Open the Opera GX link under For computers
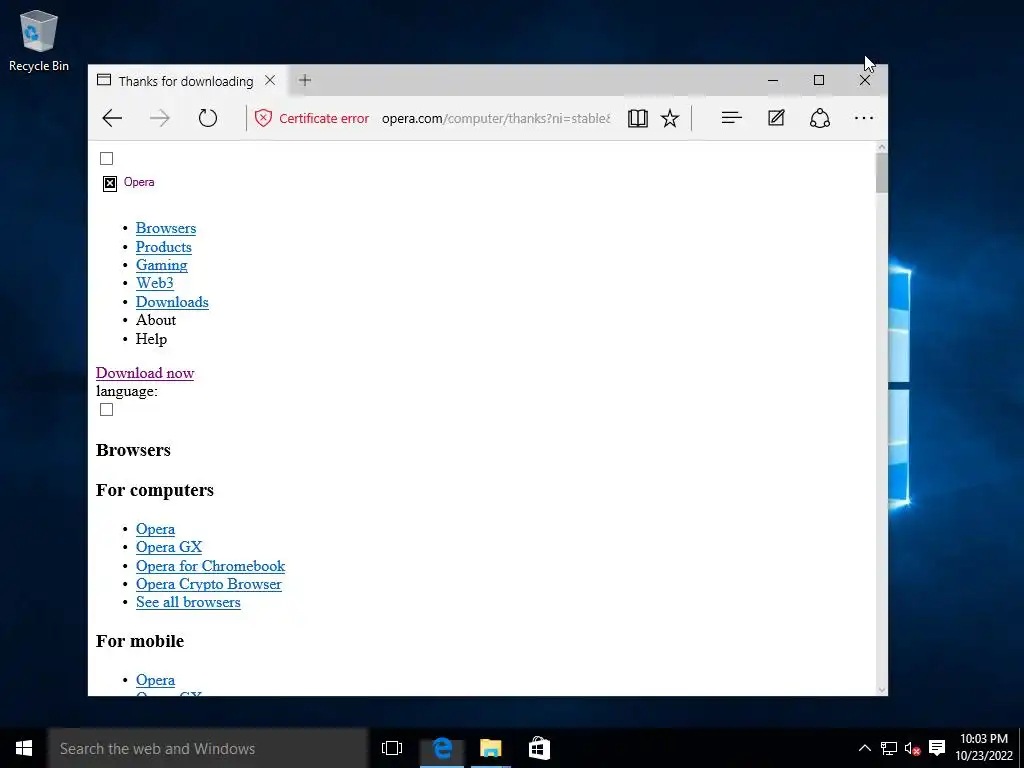 168,547
